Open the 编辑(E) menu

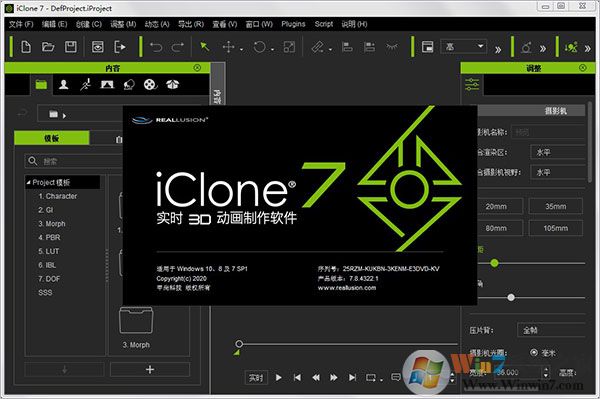pyautogui.click(x=54, y=24)
